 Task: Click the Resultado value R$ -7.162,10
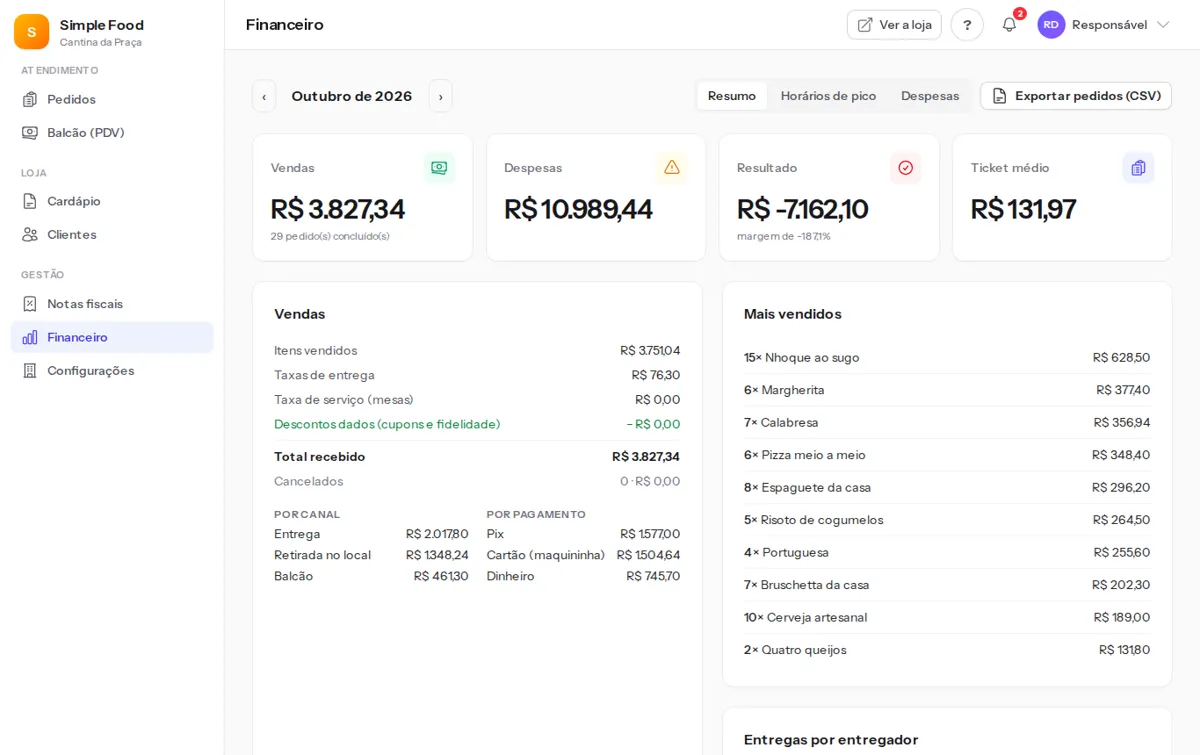coord(803,209)
